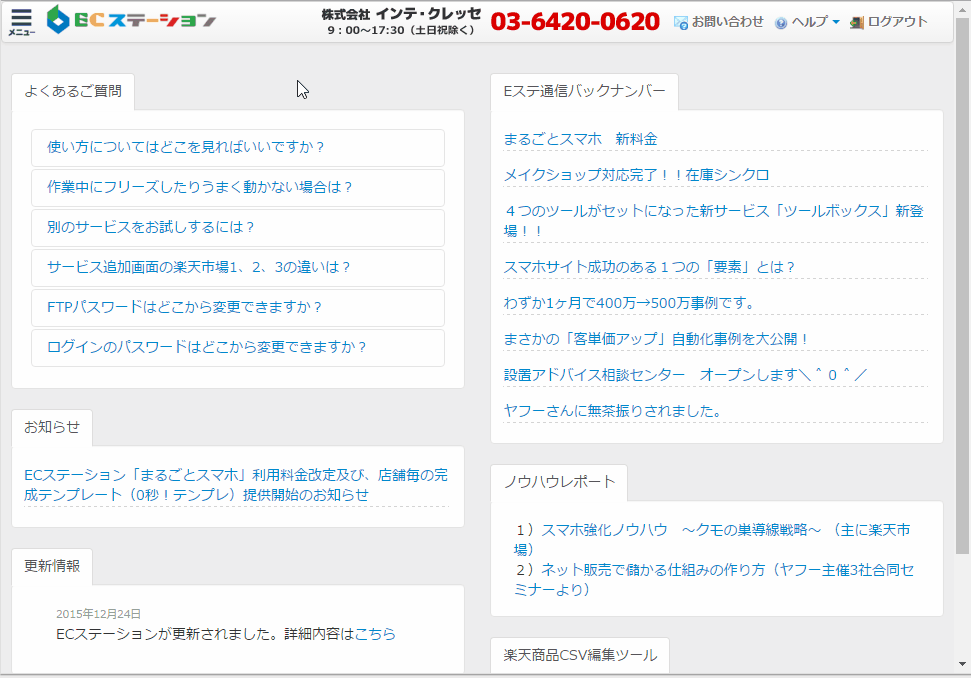Open the hamburger メニュー icon
Image resolution: width=971 pixels, height=678 pixels.
21,22
